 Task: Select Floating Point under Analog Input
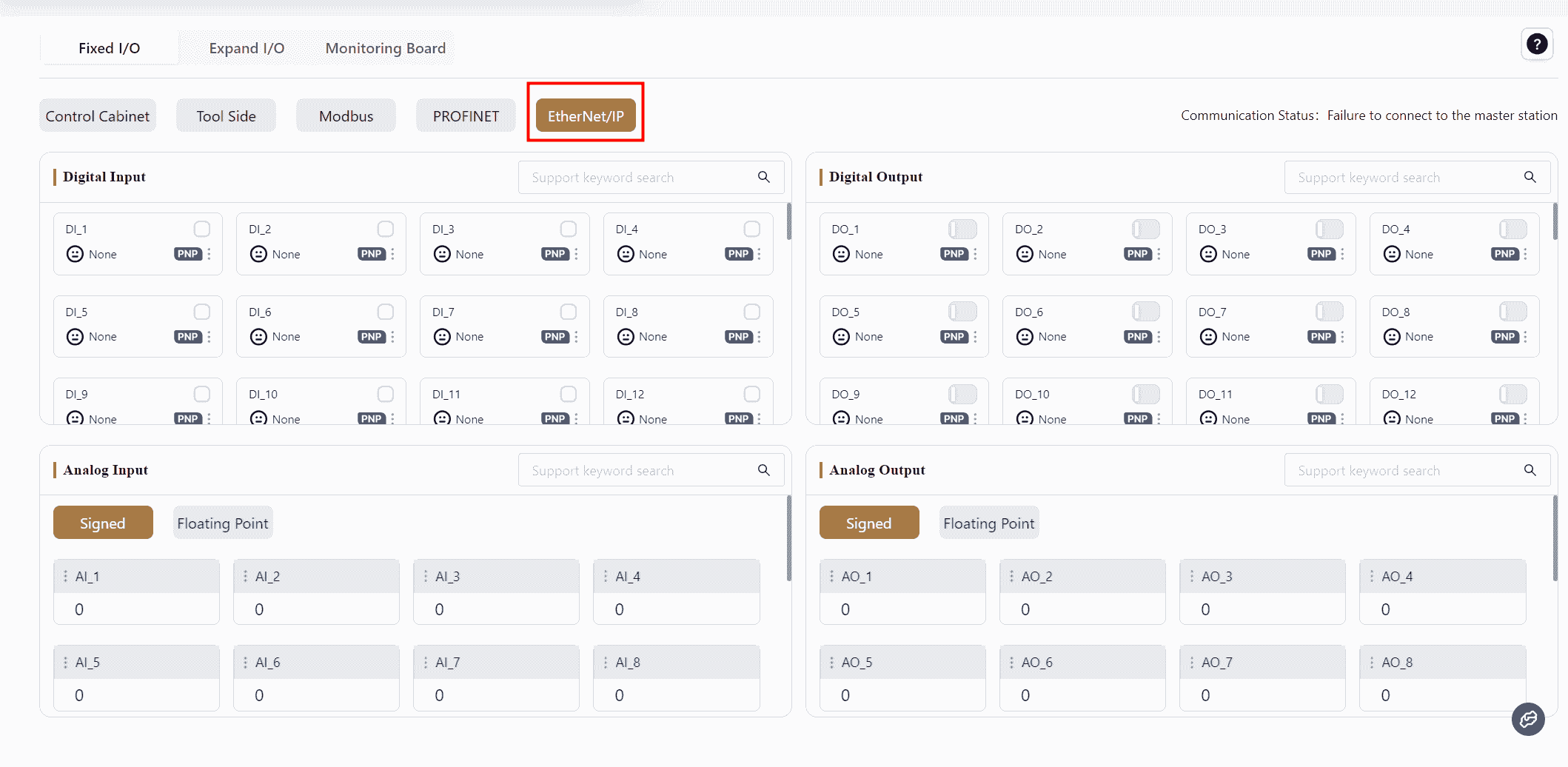(222, 523)
